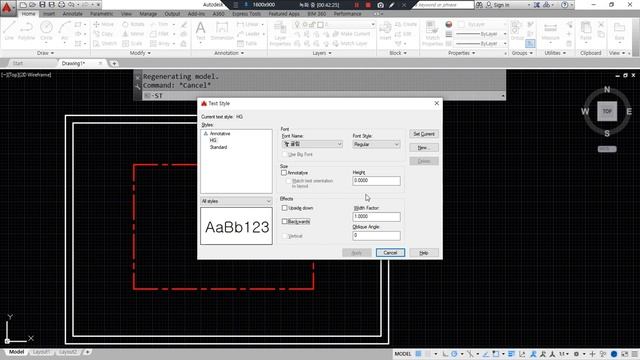The width and height of the screenshot is (640, 360).
Task: Click the Help button in Text Style dialog
Action: [x=424, y=253]
